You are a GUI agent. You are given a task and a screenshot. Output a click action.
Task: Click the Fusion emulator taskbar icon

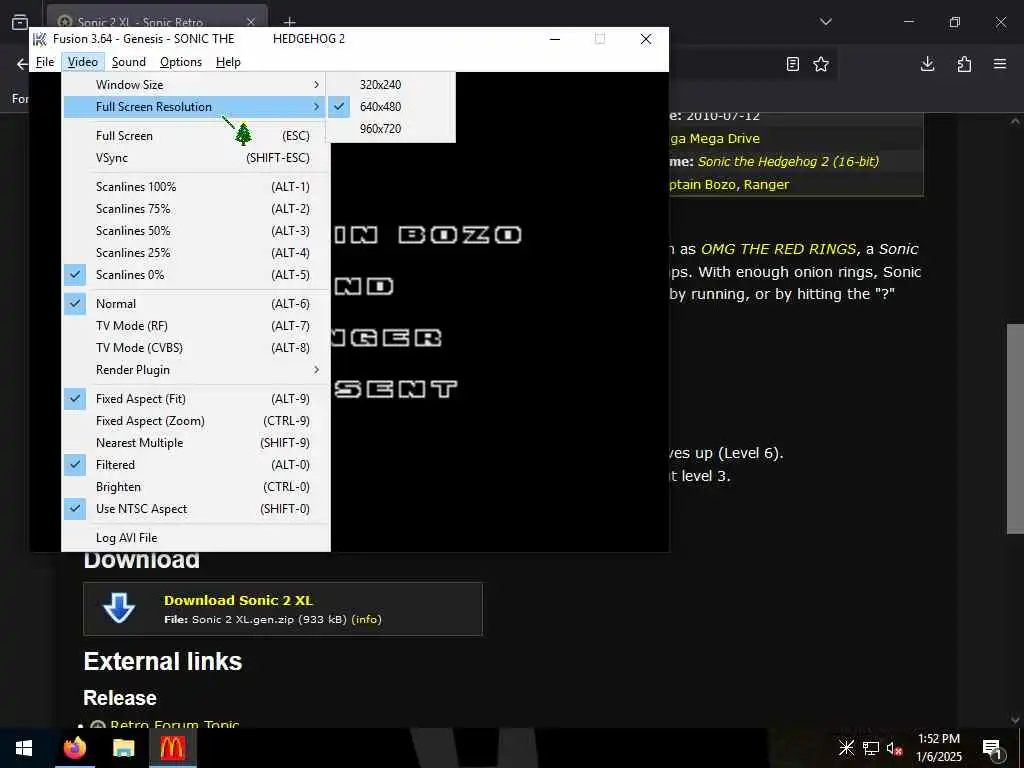[x=172, y=748]
